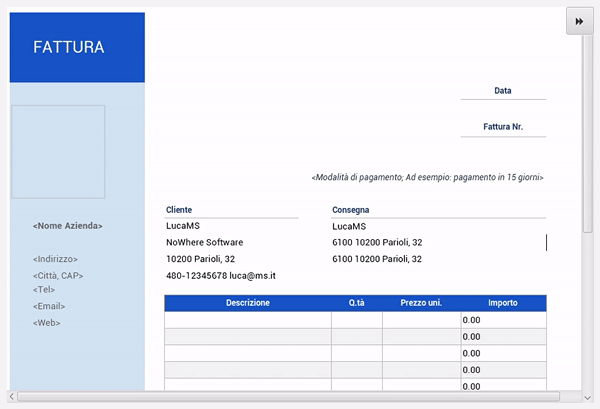Screen dimensions: 600x409
Task: Click first row Importo 0.00 cell
Action: [504, 320]
